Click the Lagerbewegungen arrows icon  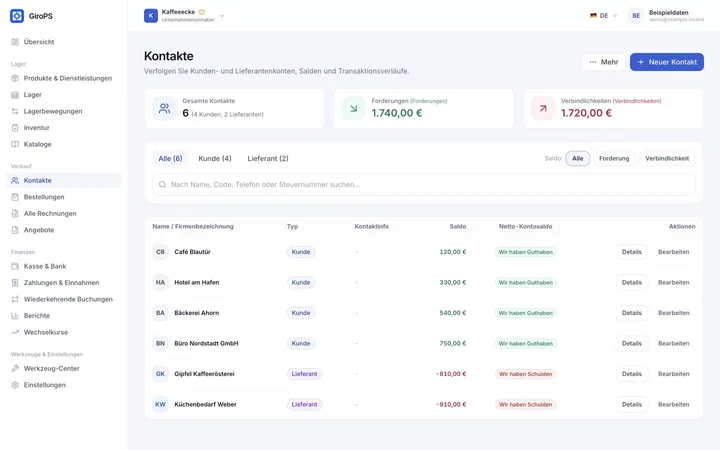[15, 111]
